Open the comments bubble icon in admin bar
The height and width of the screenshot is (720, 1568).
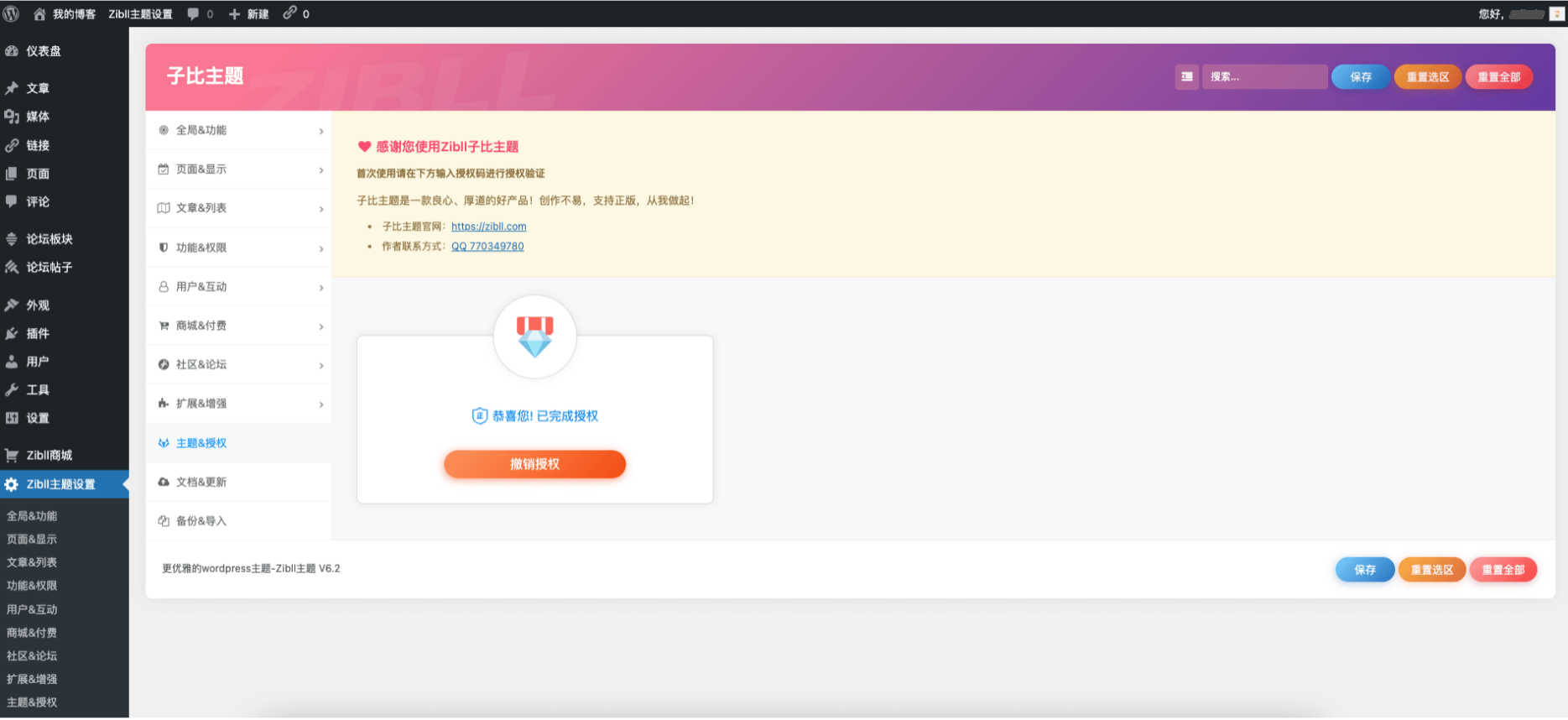194,14
